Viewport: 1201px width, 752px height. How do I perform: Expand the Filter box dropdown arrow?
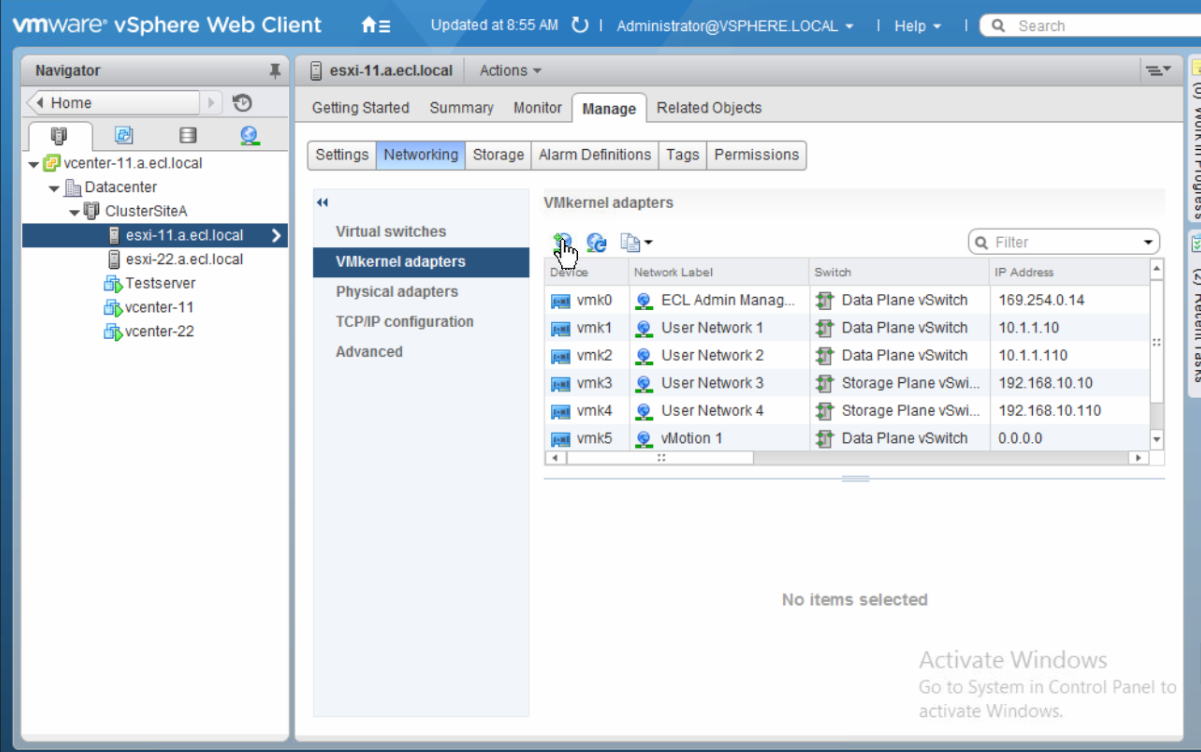pos(1148,243)
